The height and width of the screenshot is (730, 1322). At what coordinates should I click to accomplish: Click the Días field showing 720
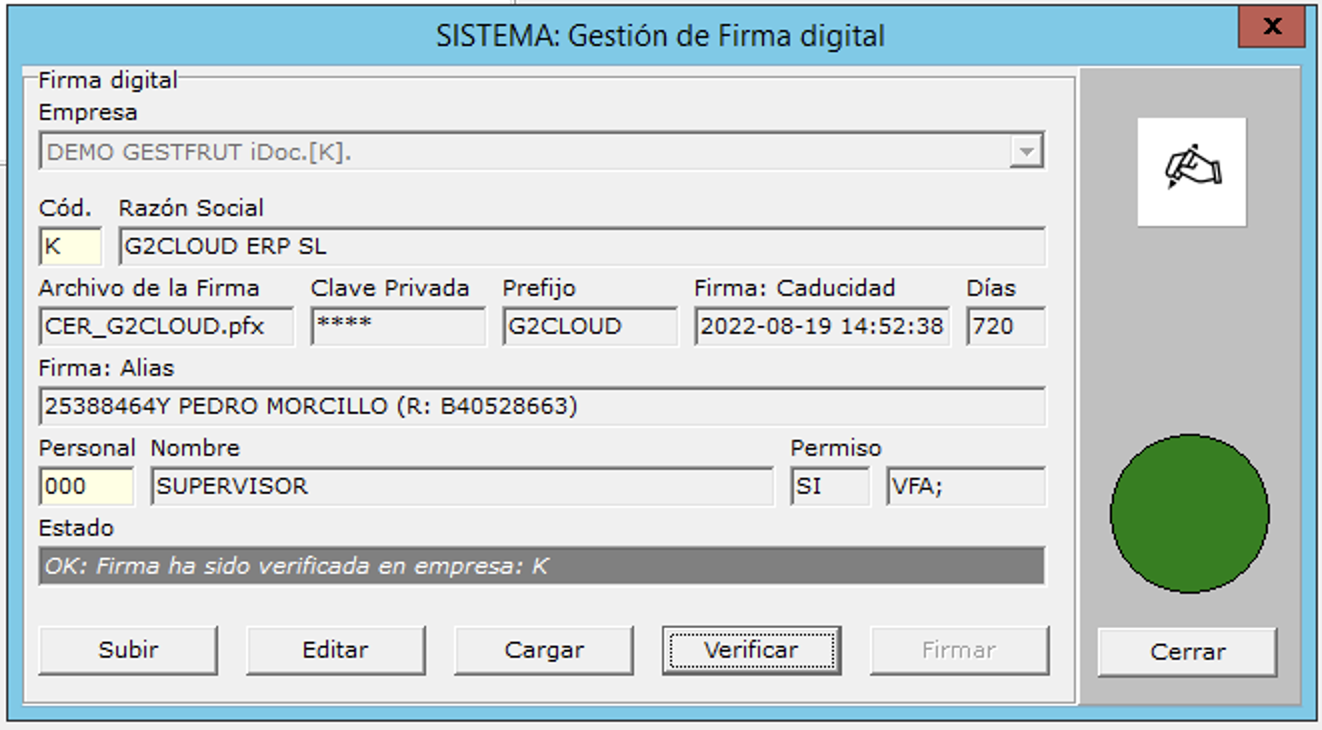coord(1005,326)
